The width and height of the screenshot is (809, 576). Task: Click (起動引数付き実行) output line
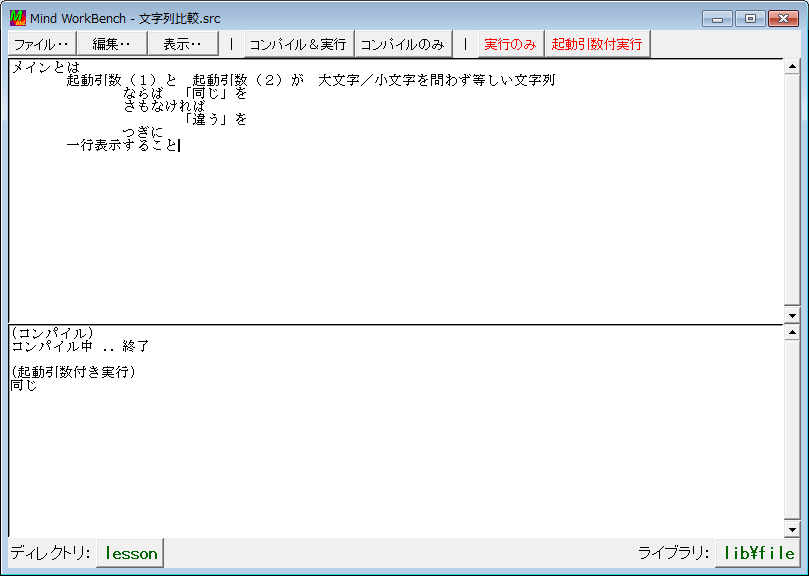(73, 372)
